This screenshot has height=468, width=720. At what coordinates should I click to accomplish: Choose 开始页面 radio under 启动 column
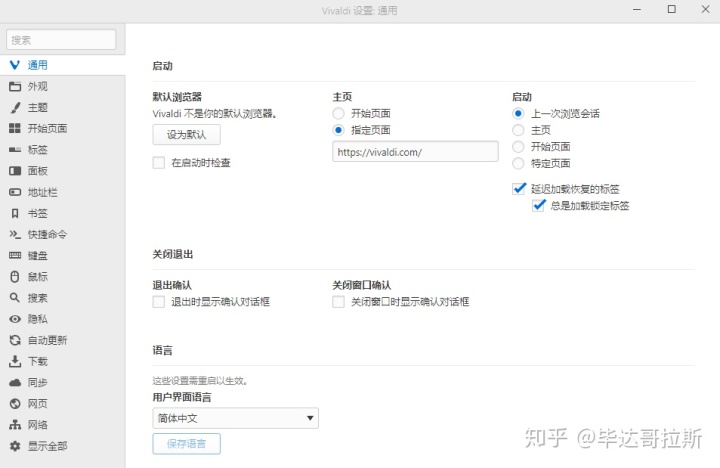click(518, 147)
